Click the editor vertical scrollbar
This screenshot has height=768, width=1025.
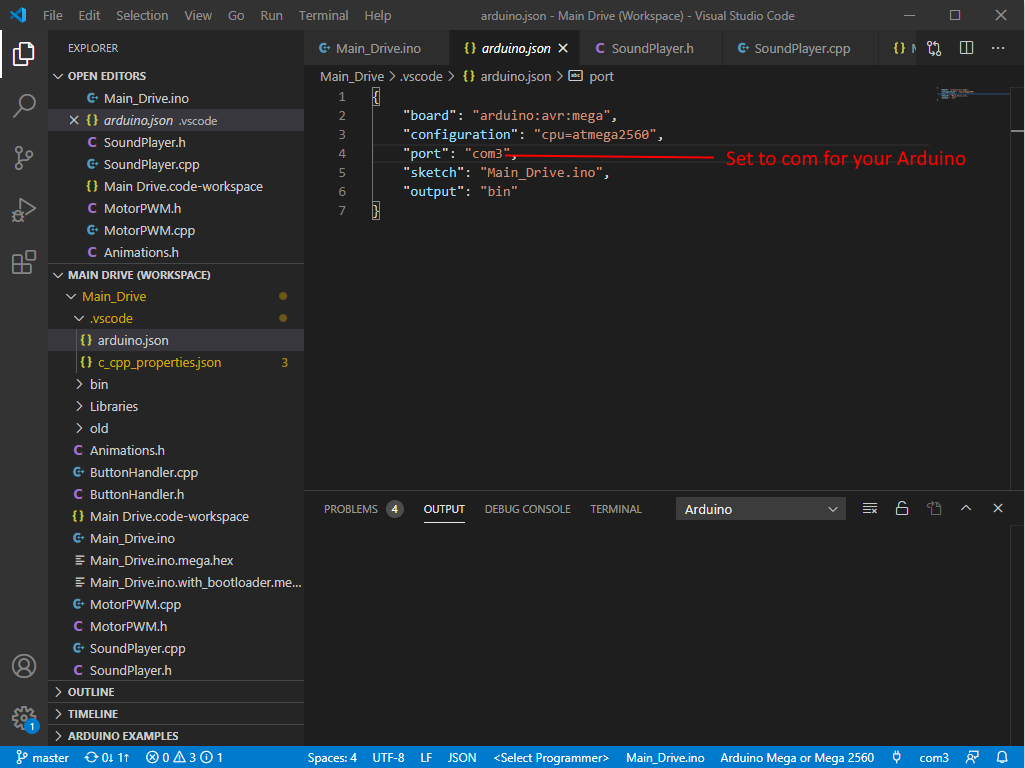point(1017,288)
